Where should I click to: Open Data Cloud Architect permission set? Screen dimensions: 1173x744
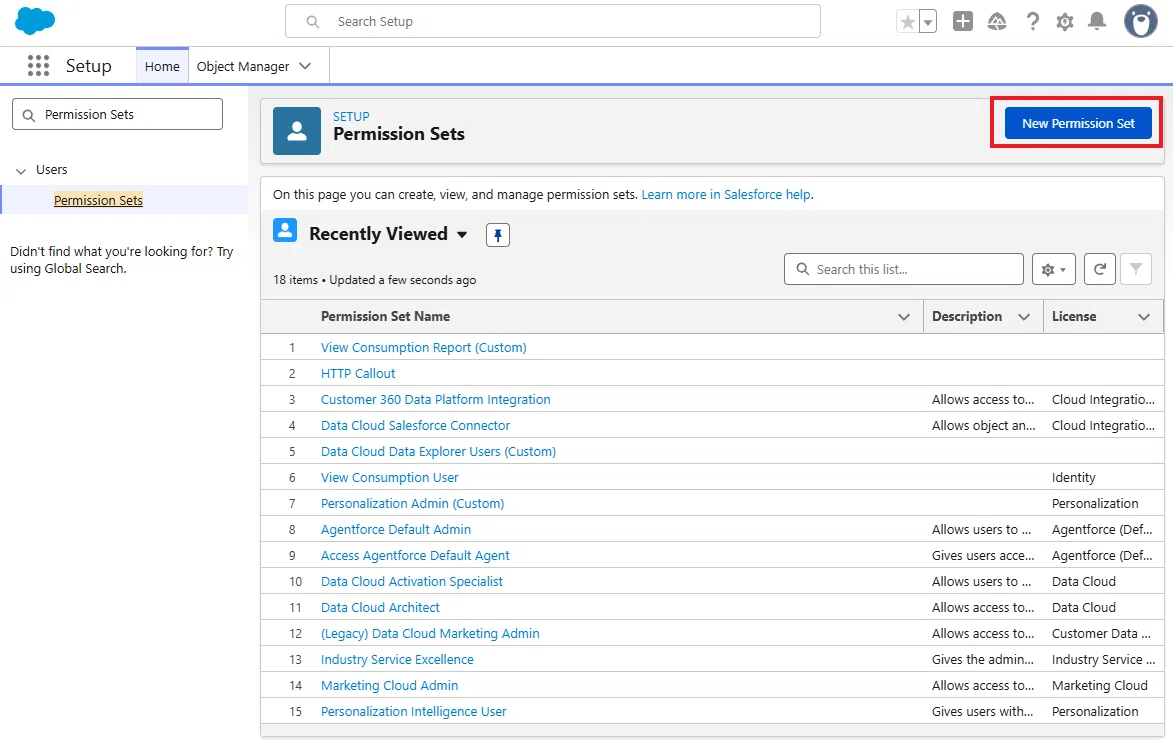tap(380, 608)
